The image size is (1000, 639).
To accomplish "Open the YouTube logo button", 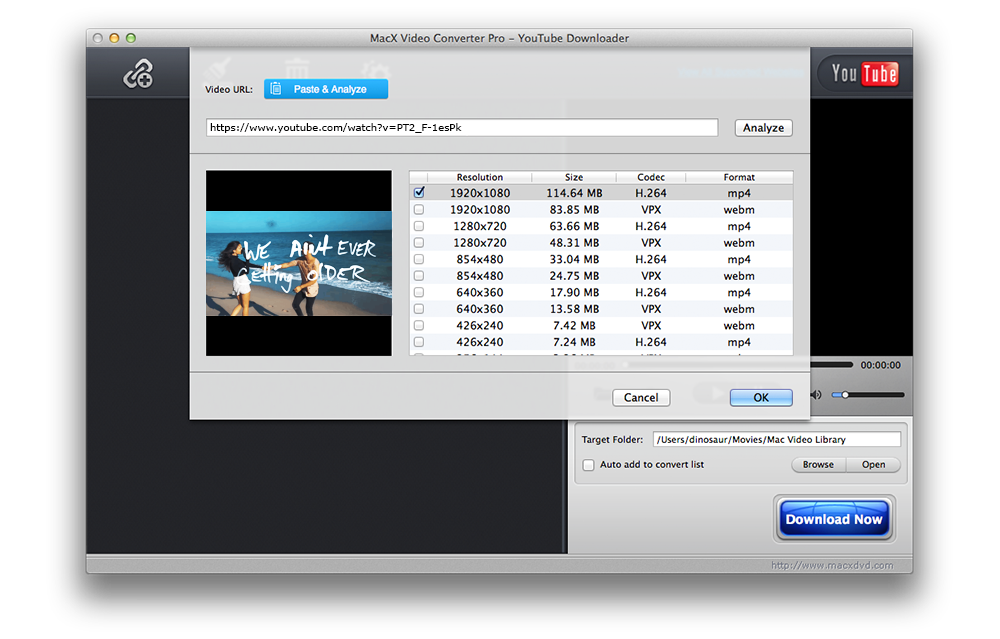I will [864, 74].
